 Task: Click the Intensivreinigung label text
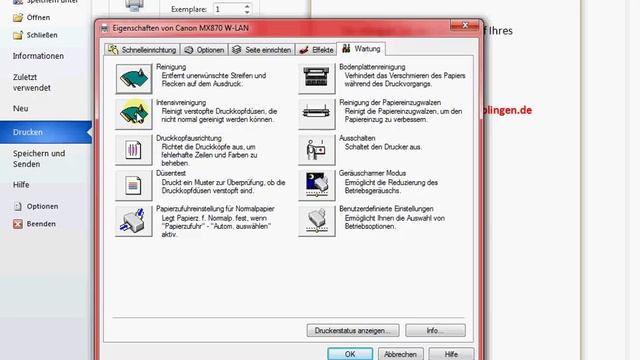tap(181, 103)
